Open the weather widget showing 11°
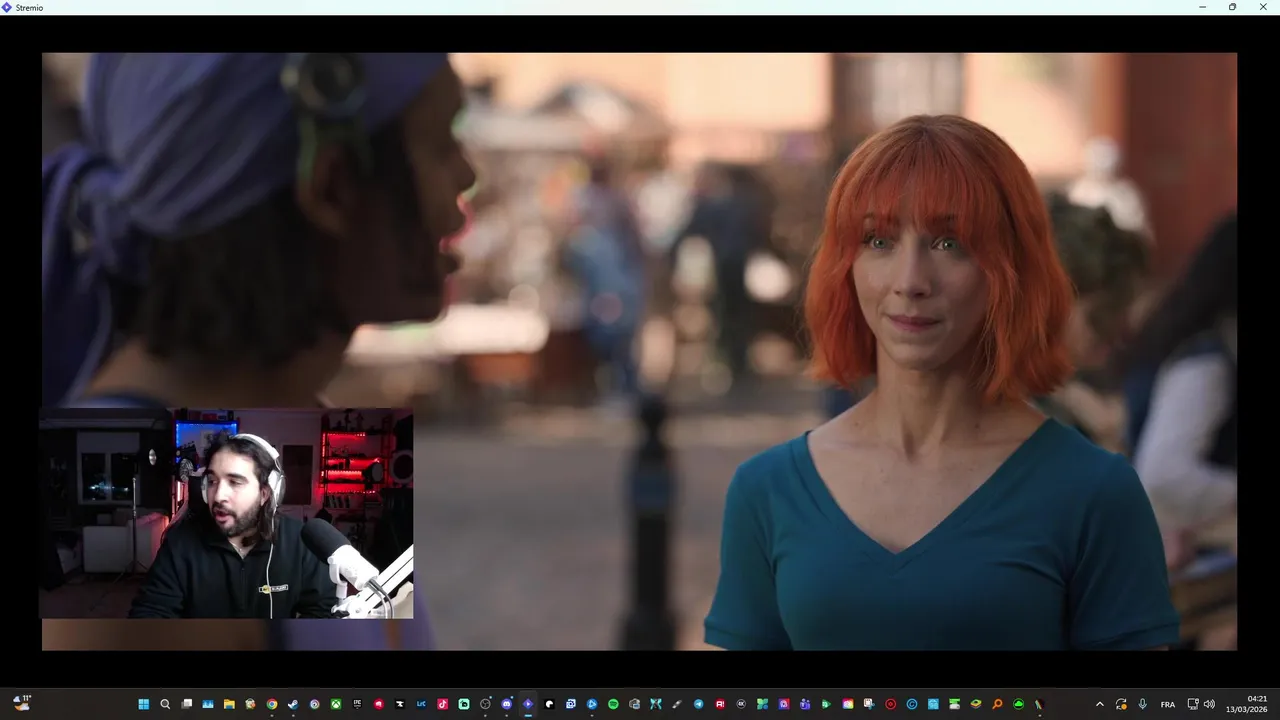This screenshot has width=1280, height=720. coord(22,703)
